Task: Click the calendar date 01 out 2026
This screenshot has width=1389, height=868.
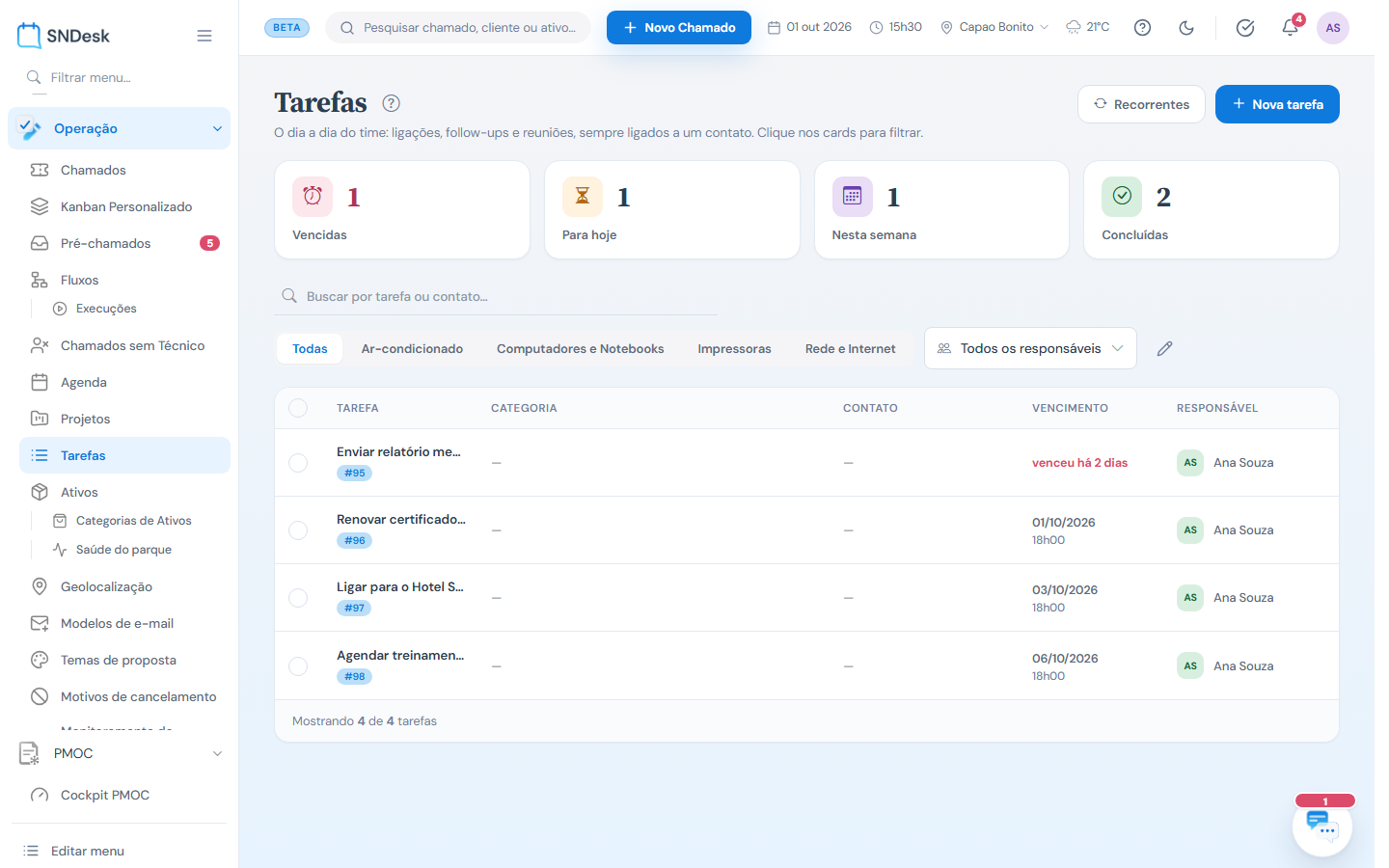Action: tap(809, 27)
